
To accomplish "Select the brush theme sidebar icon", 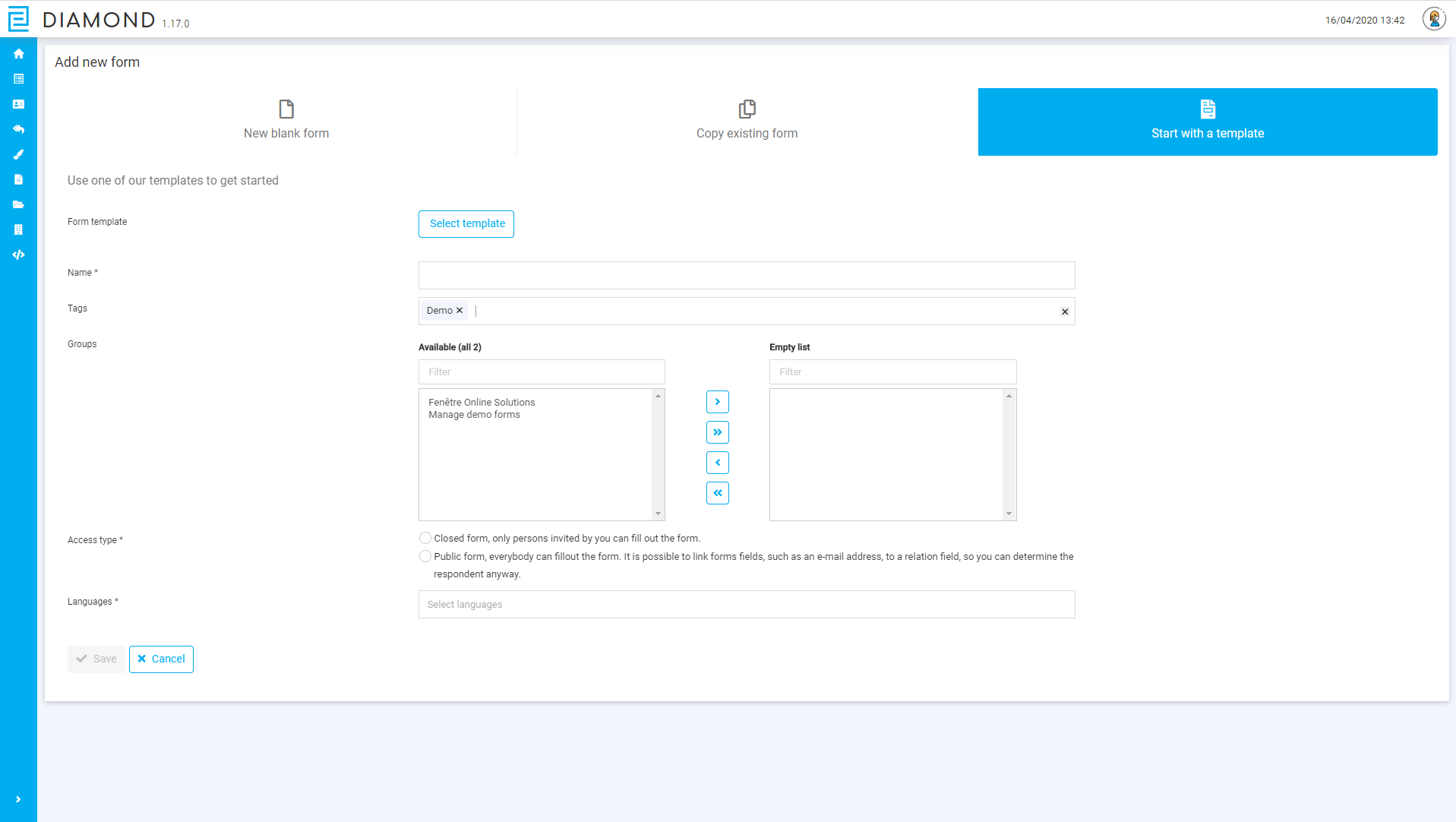I will pyautogui.click(x=18, y=154).
